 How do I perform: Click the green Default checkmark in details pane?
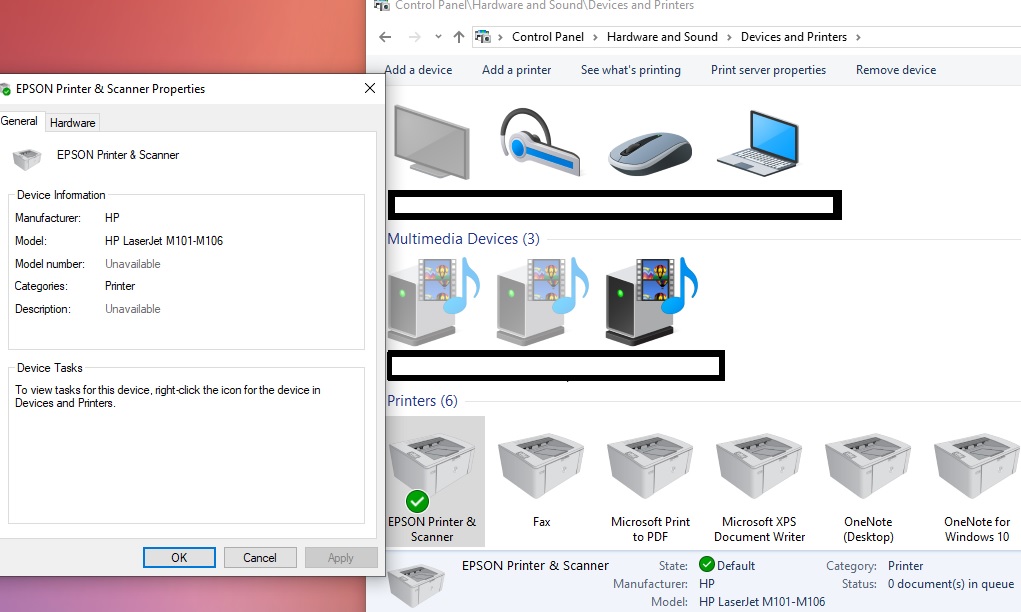[706, 564]
